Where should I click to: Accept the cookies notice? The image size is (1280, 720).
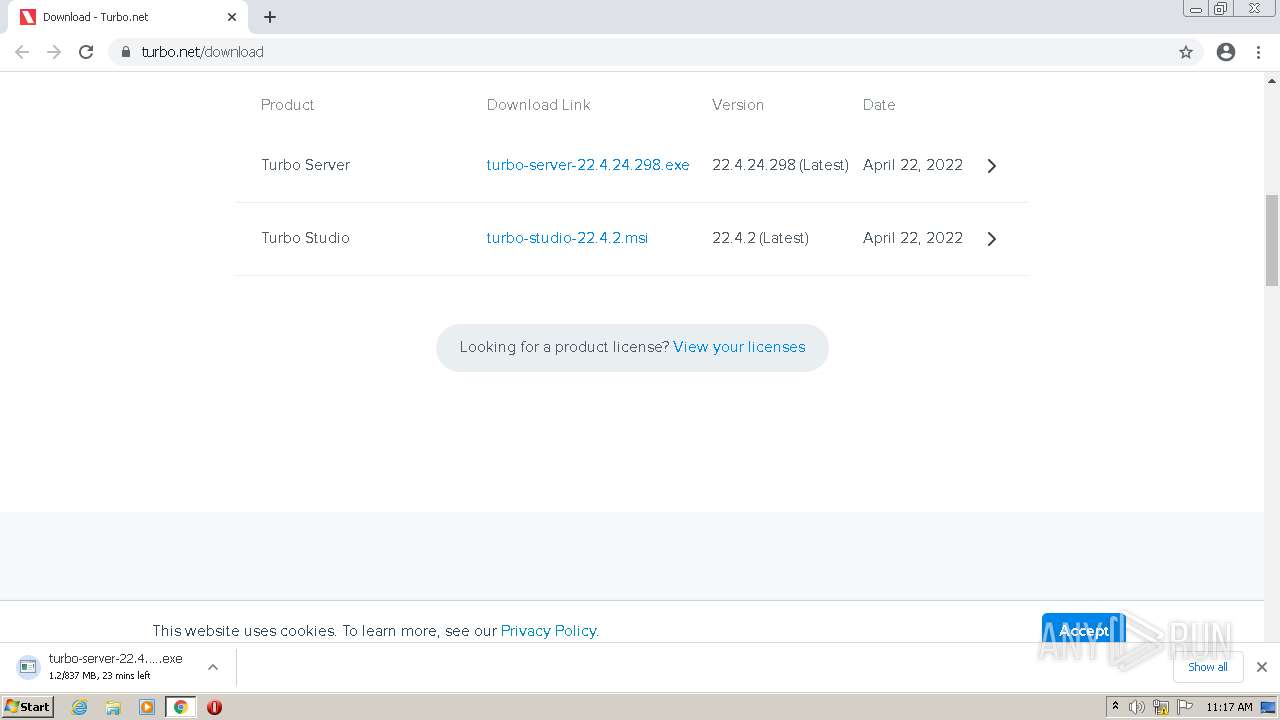point(1084,630)
